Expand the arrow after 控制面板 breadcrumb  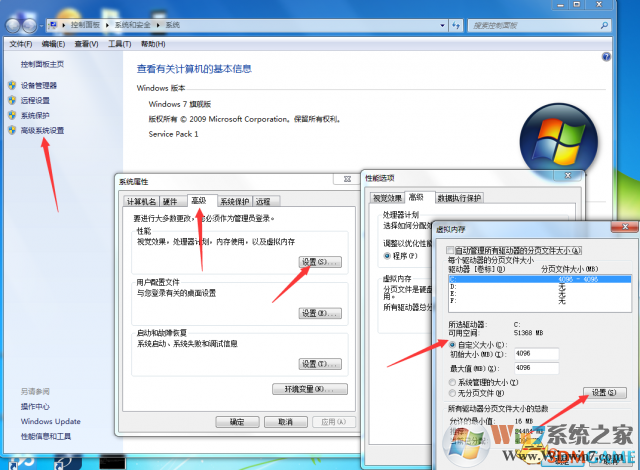click(107, 25)
